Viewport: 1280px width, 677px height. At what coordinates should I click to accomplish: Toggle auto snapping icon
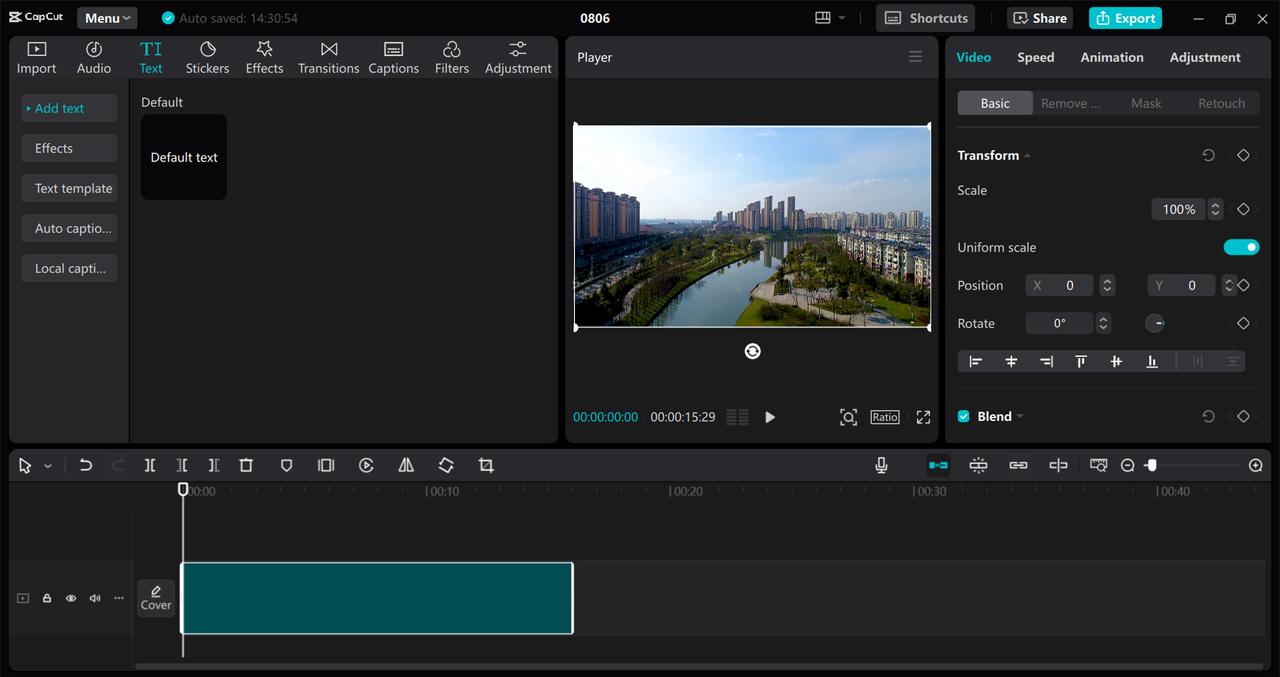click(978, 465)
